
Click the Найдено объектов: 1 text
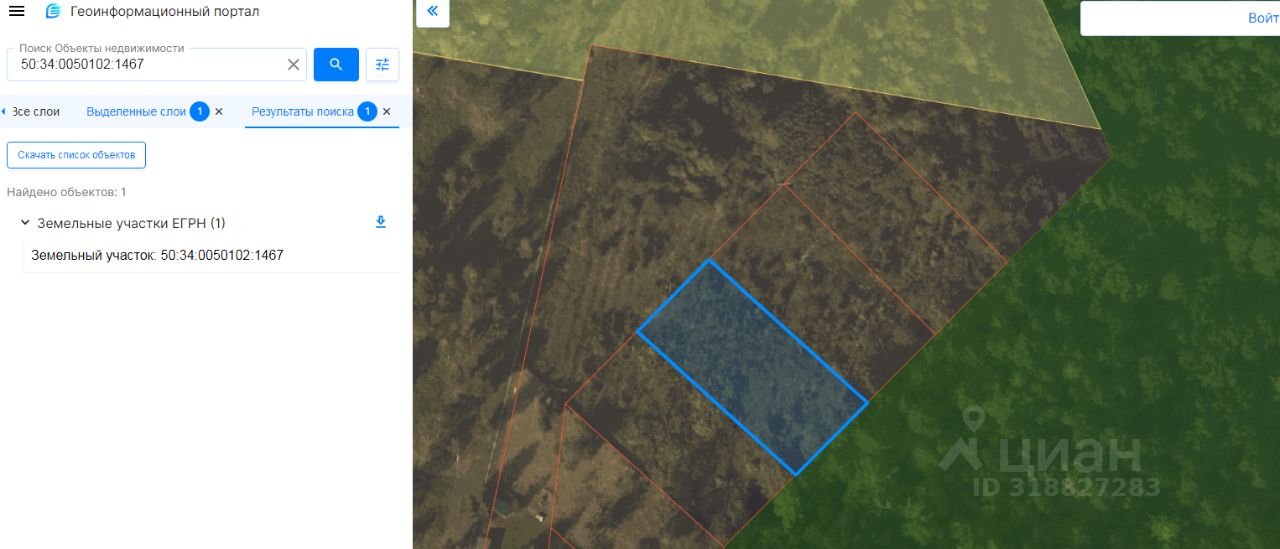pos(67,191)
